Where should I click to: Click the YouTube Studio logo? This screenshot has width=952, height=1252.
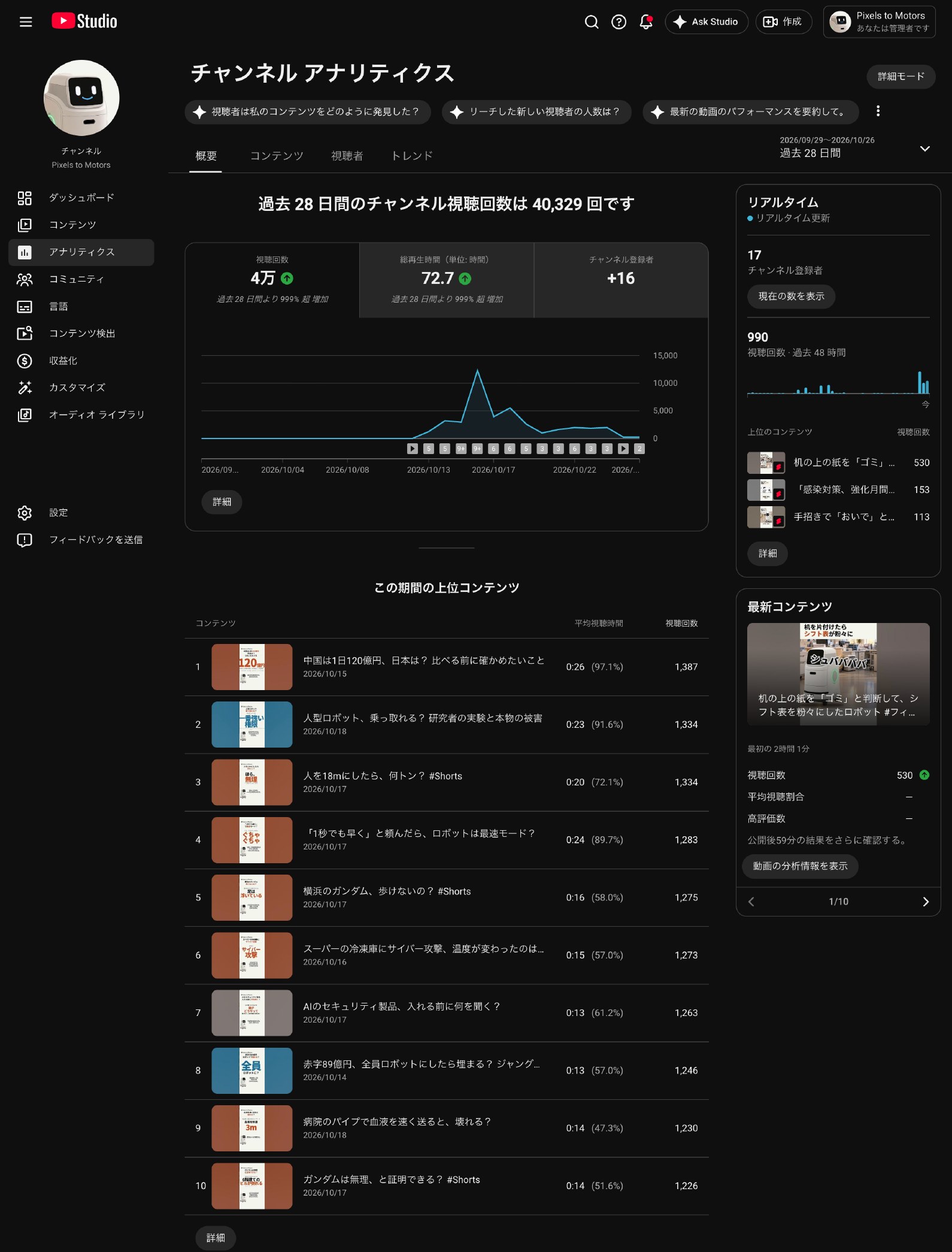[84, 22]
